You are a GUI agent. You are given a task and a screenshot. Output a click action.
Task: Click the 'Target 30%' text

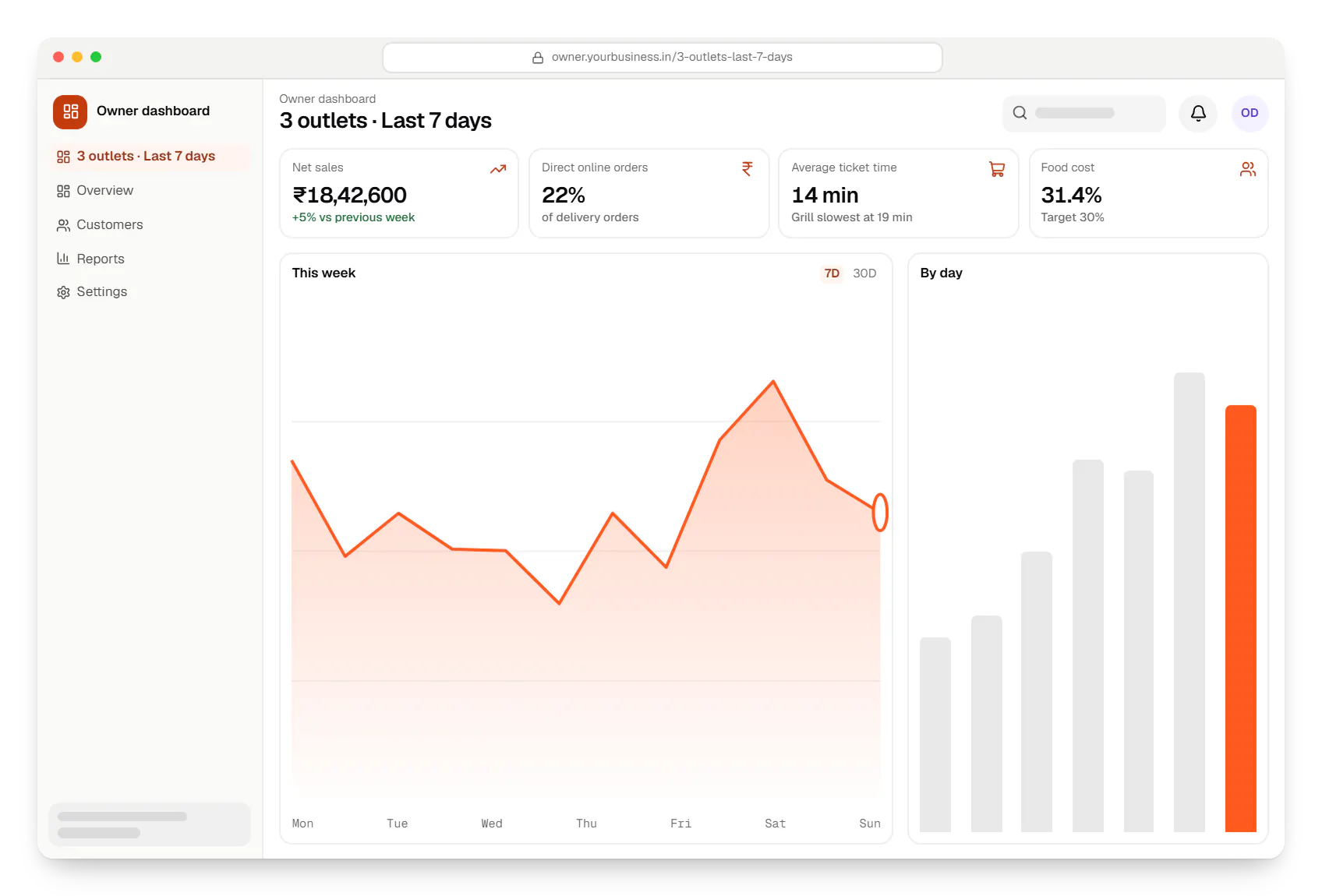pos(1073,218)
